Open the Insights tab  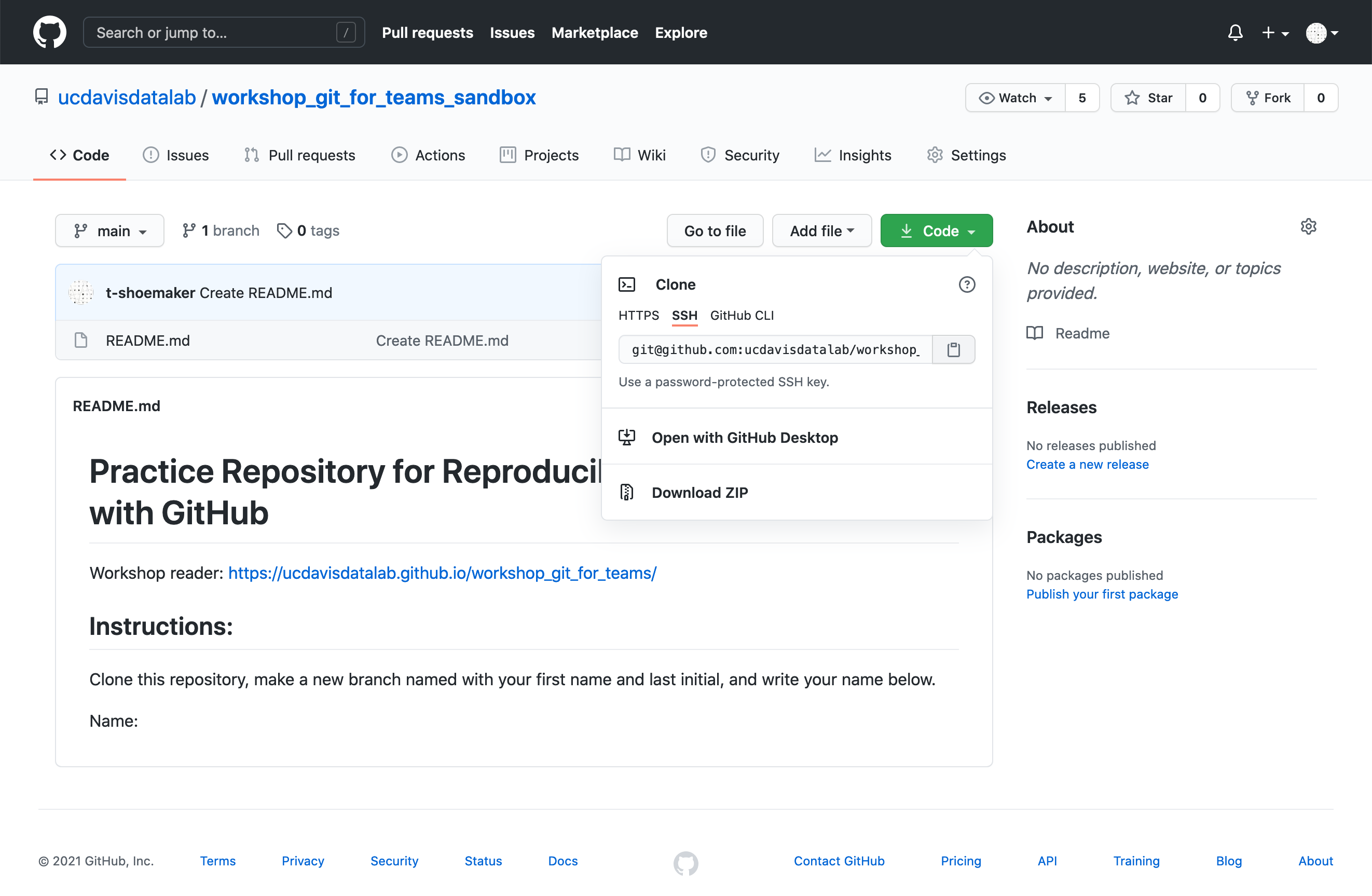pos(853,155)
